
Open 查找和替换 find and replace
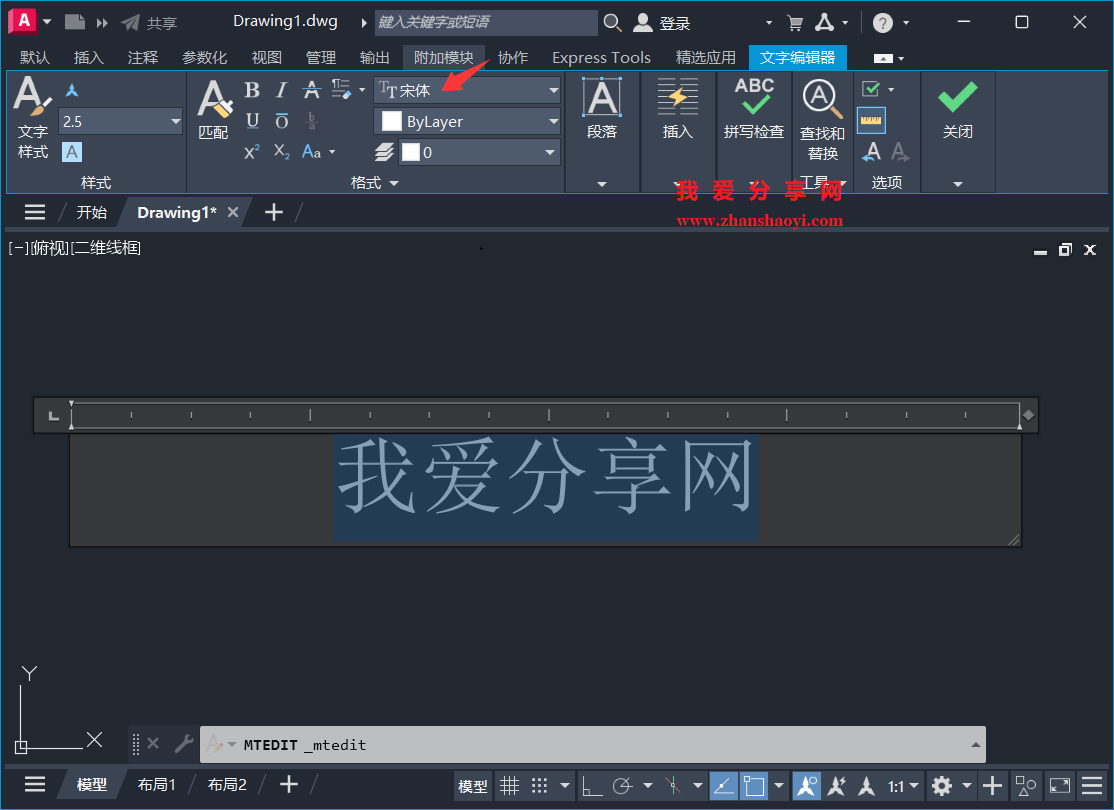(x=822, y=118)
